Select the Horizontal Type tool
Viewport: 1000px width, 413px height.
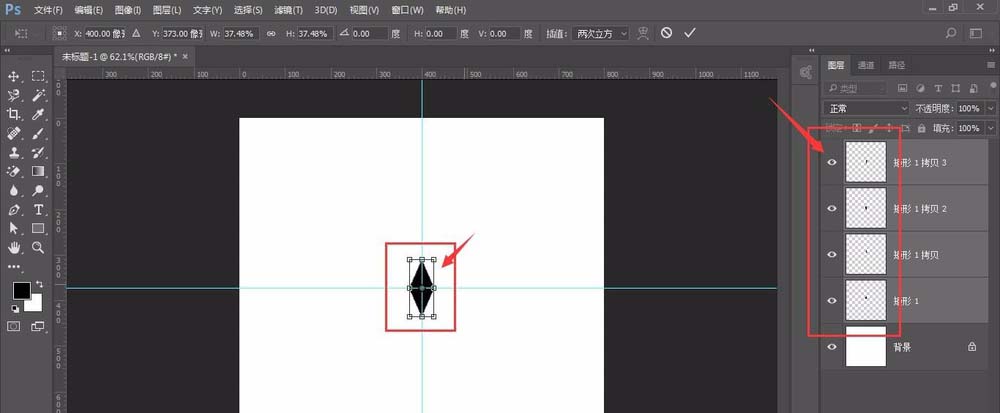pos(38,209)
